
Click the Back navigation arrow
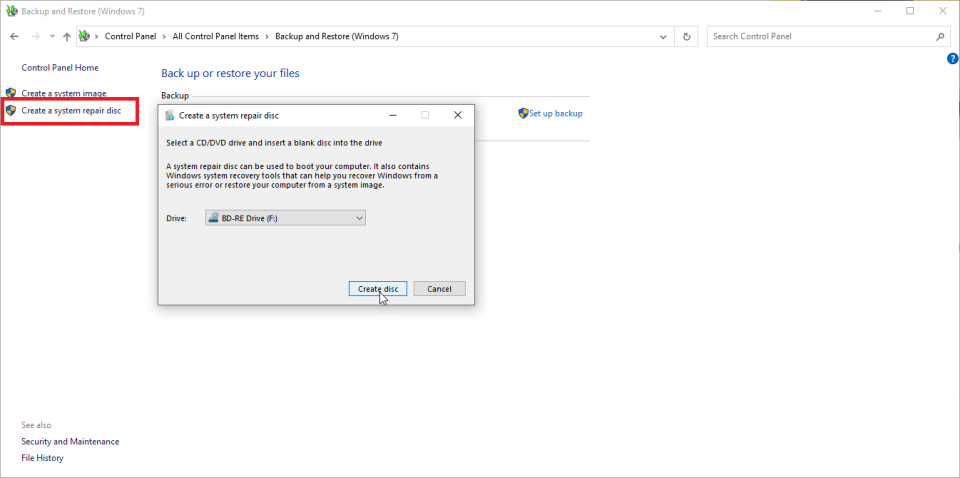click(15, 37)
